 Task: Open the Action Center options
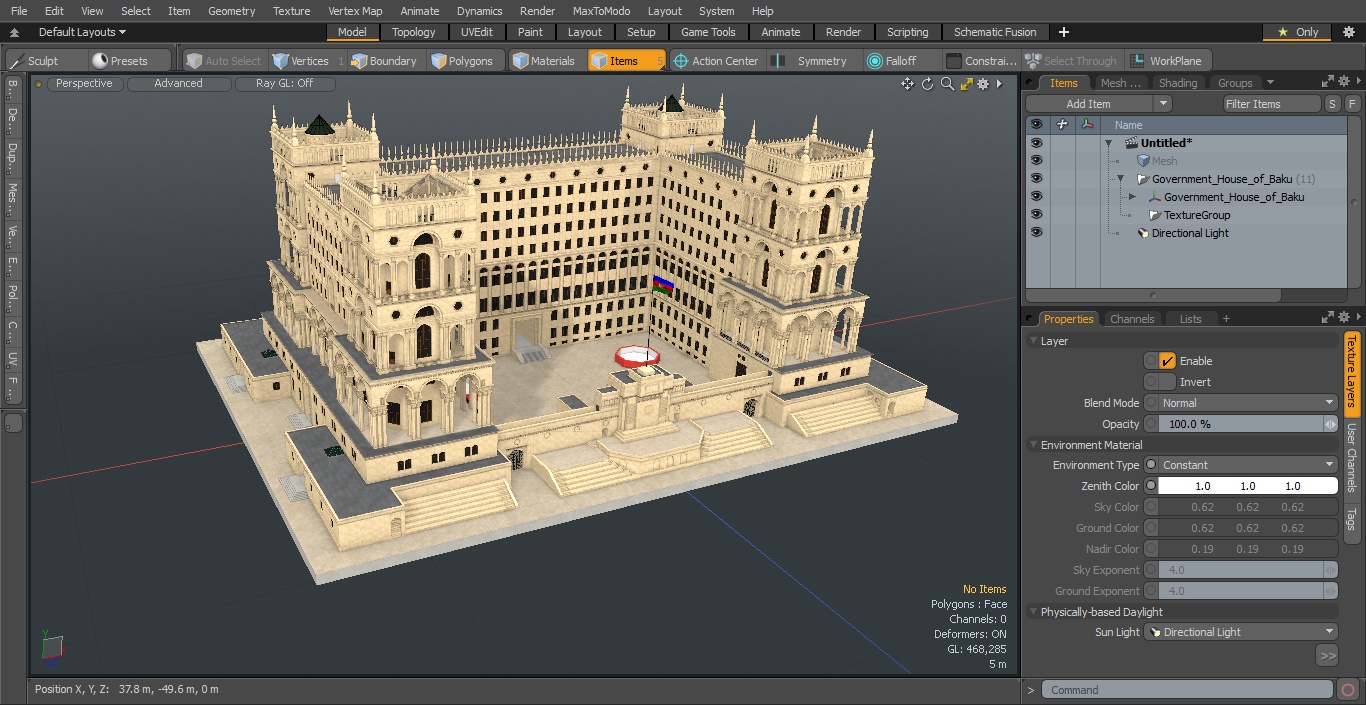(716, 61)
